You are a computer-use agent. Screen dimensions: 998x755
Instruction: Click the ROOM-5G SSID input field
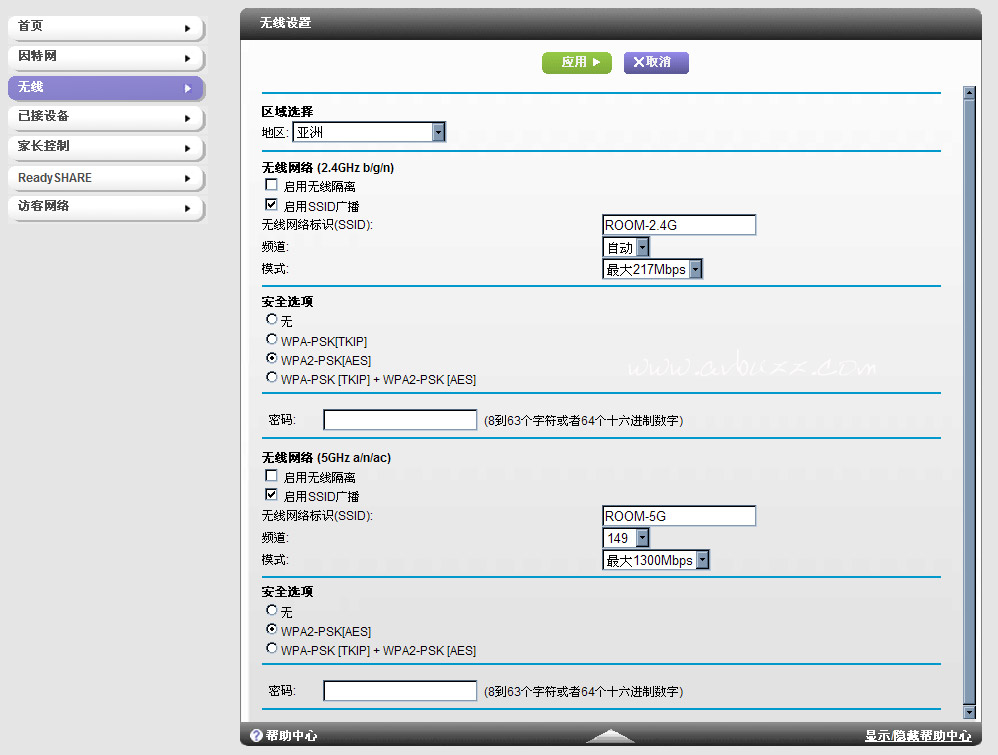coord(679,517)
